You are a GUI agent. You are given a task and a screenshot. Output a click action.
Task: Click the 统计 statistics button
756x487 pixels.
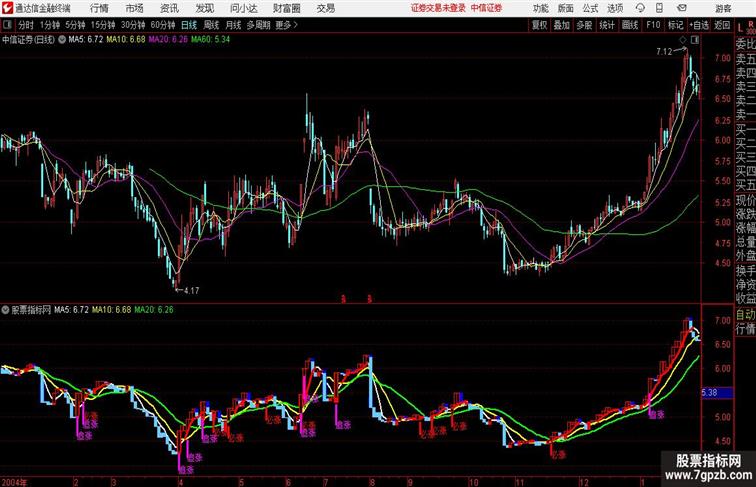[607, 25]
